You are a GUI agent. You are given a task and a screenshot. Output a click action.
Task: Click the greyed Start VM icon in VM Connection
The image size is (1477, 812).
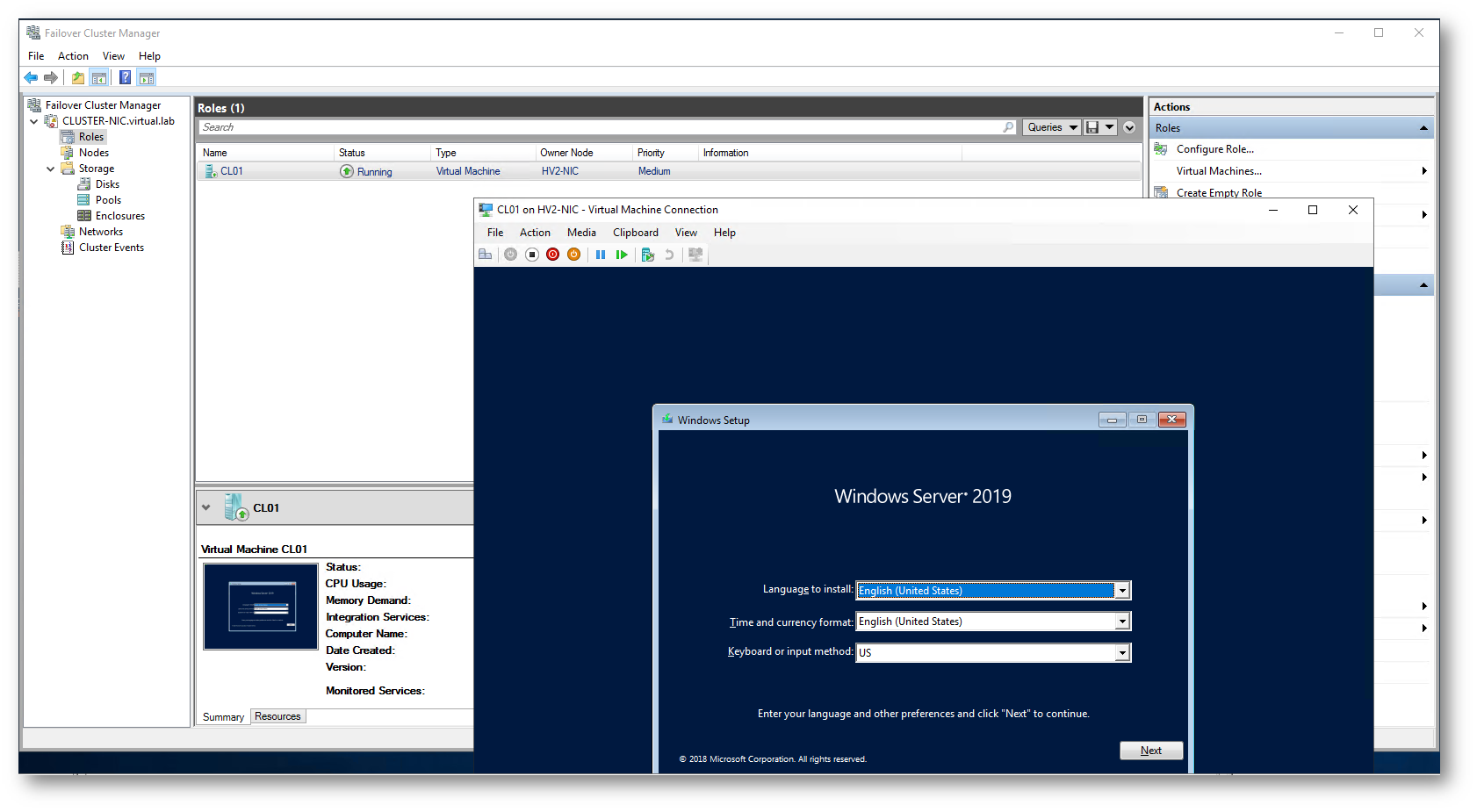click(510, 255)
